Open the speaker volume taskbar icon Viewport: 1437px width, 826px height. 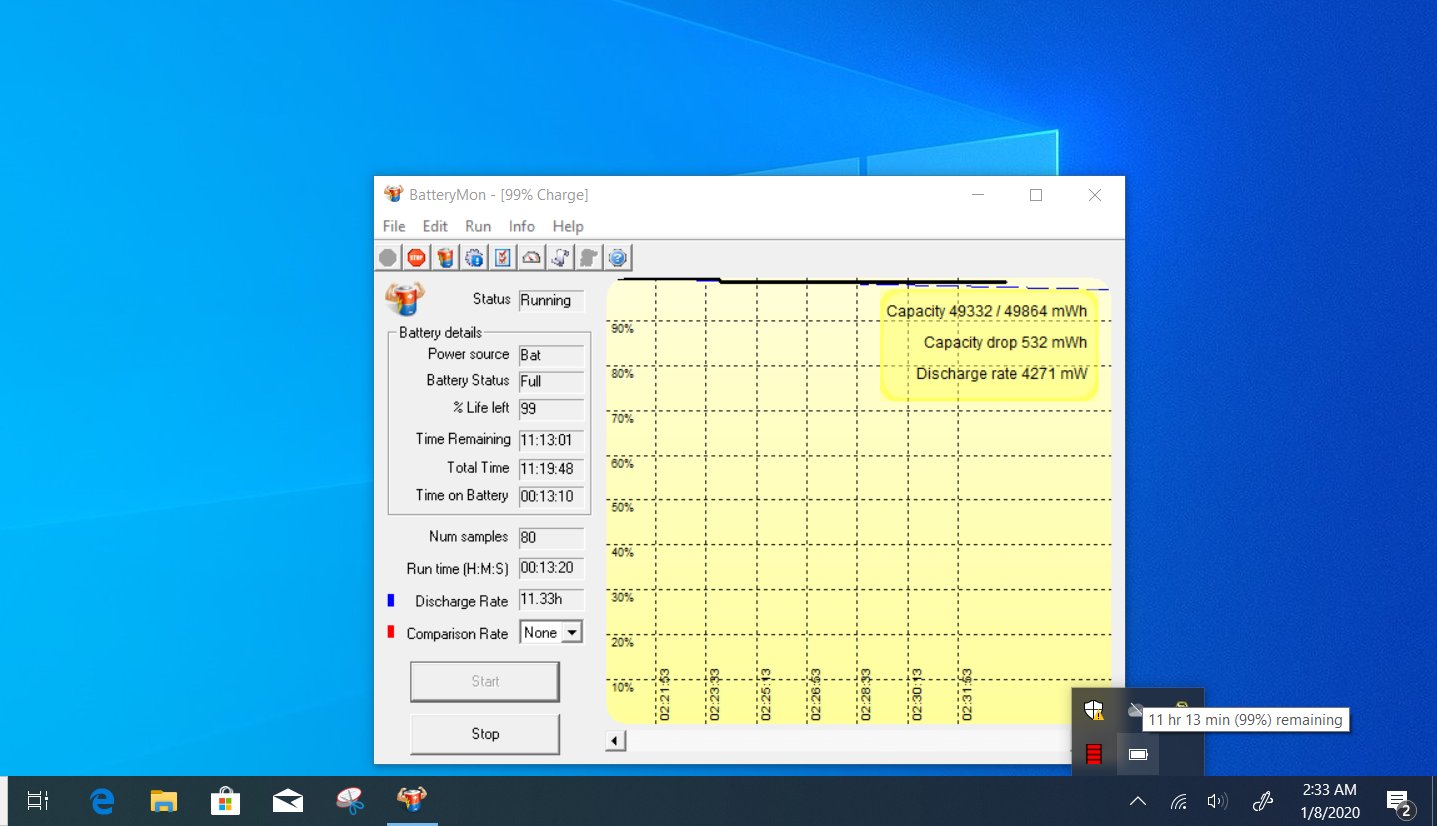[x=1217, y=801]
